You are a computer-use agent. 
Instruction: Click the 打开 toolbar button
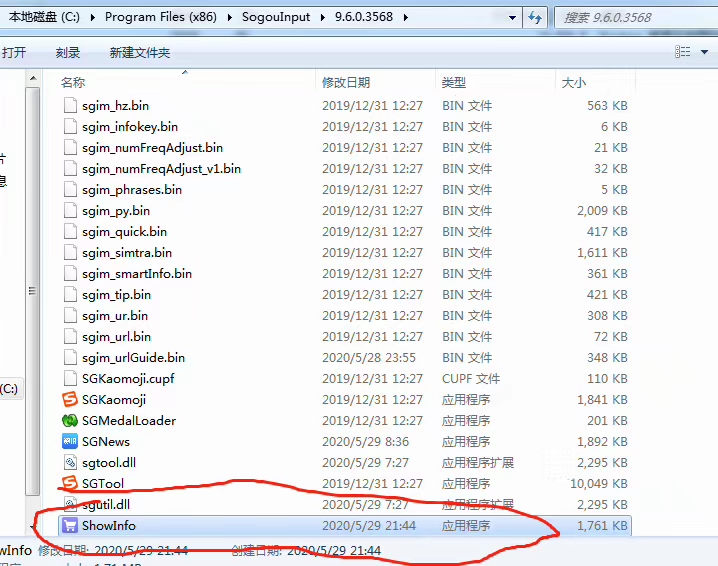(14, 52)
